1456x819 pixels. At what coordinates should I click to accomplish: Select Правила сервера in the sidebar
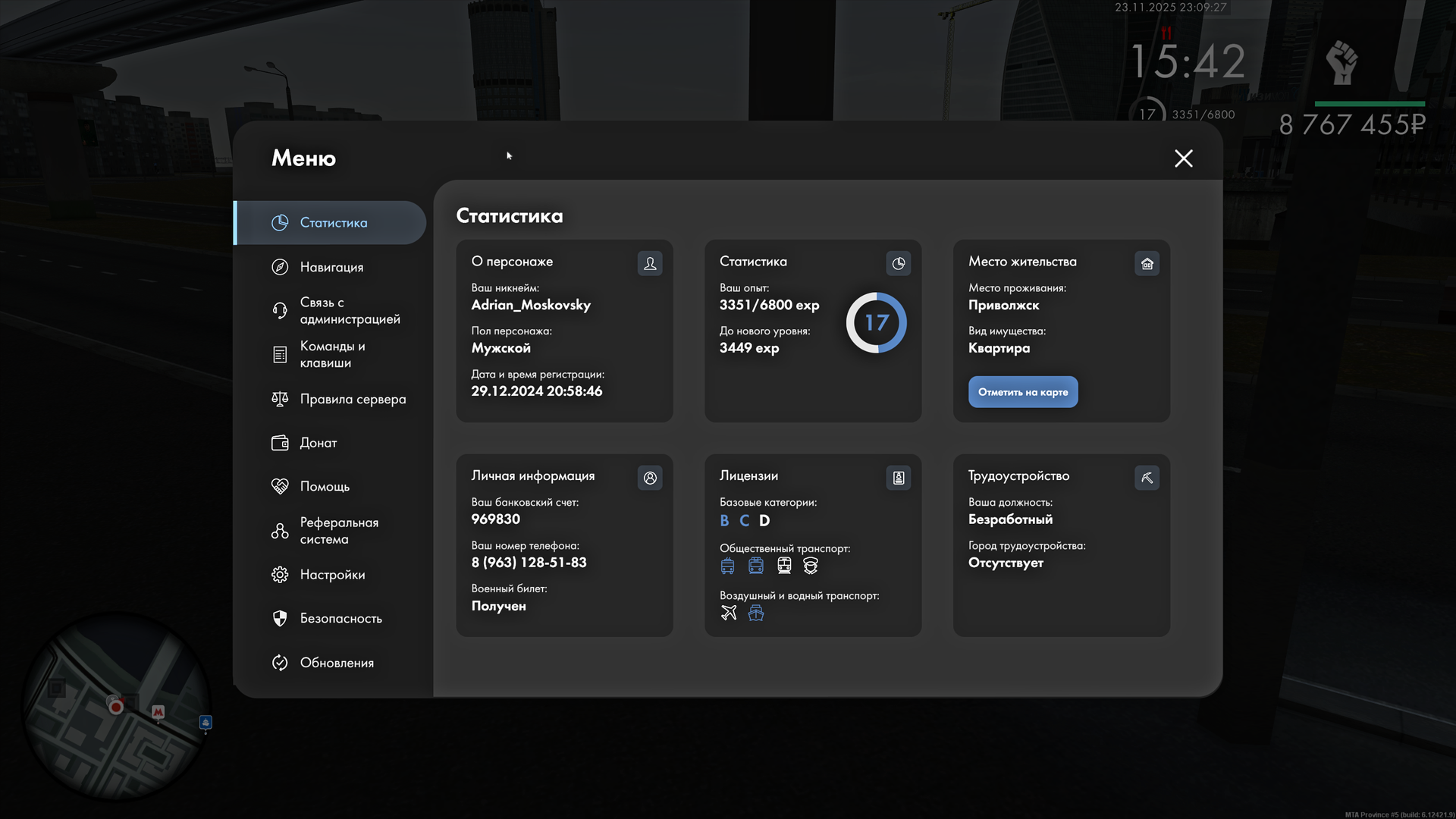[353, 399]
